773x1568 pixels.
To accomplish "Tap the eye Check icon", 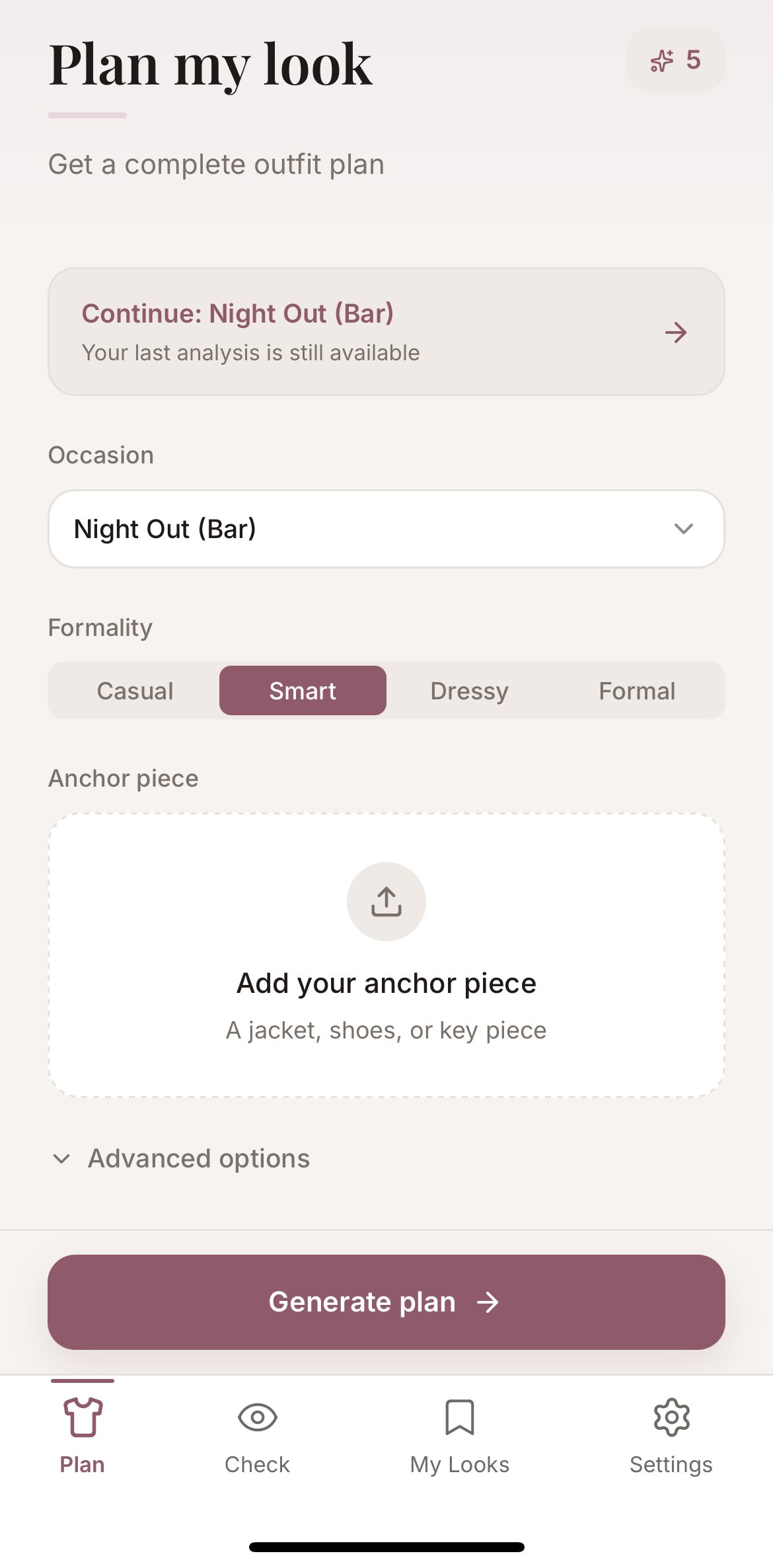I will (257, 1417).
